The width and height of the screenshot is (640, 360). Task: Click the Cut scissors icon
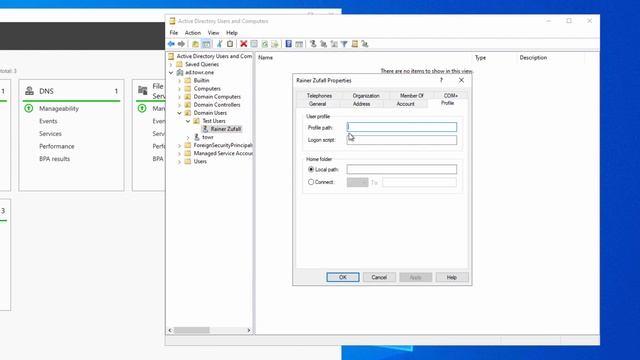[x=220, y=44]
